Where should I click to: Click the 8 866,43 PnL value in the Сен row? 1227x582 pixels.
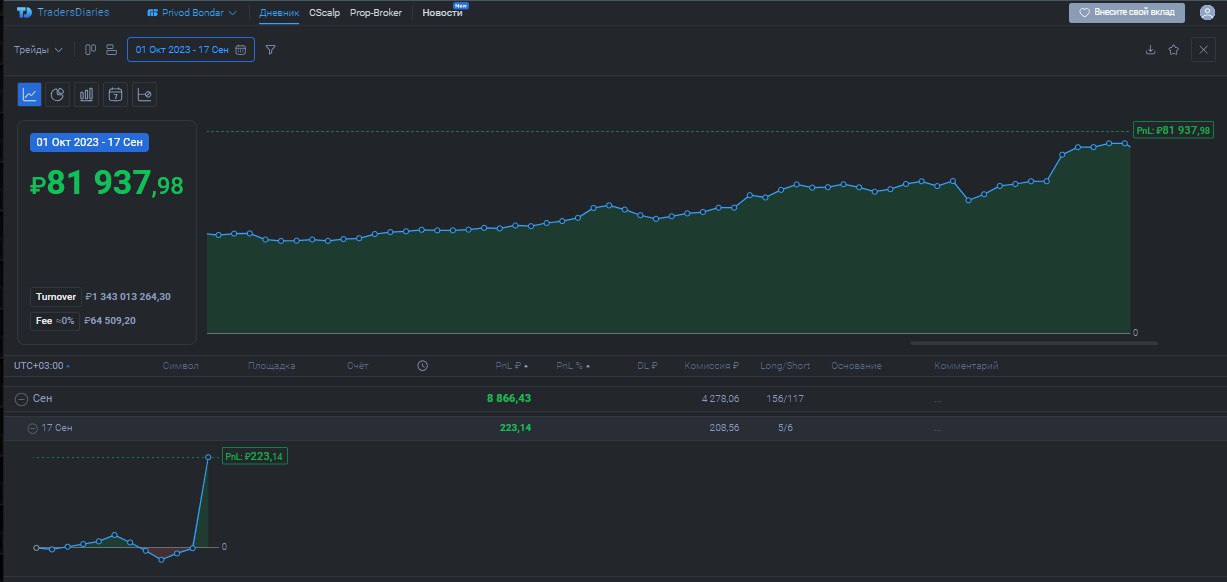point(509,398)
